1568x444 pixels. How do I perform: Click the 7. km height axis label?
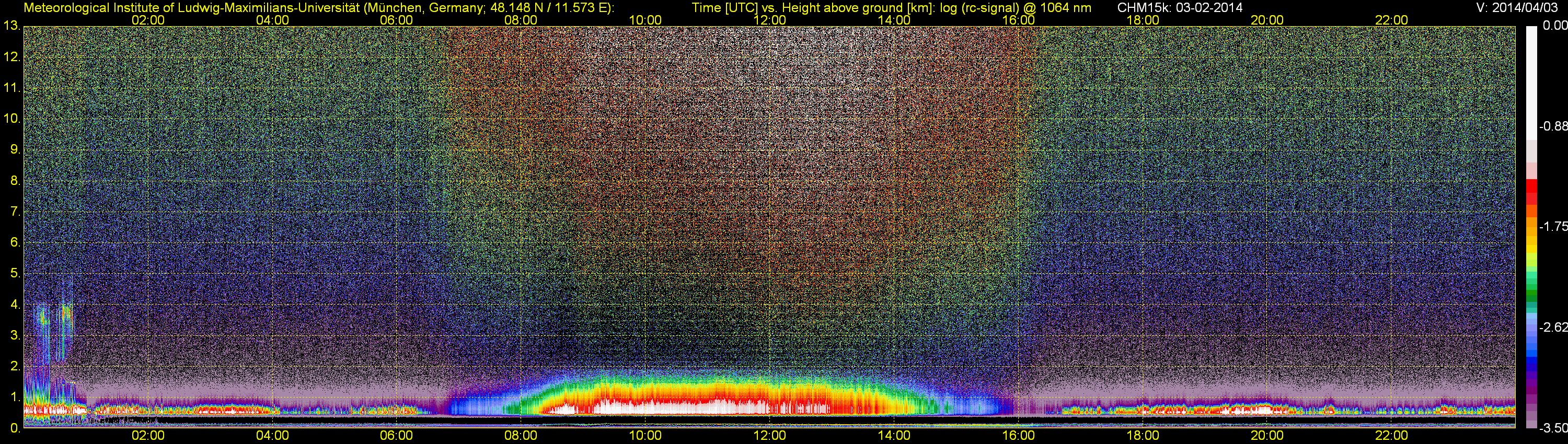tap(15, 212)
